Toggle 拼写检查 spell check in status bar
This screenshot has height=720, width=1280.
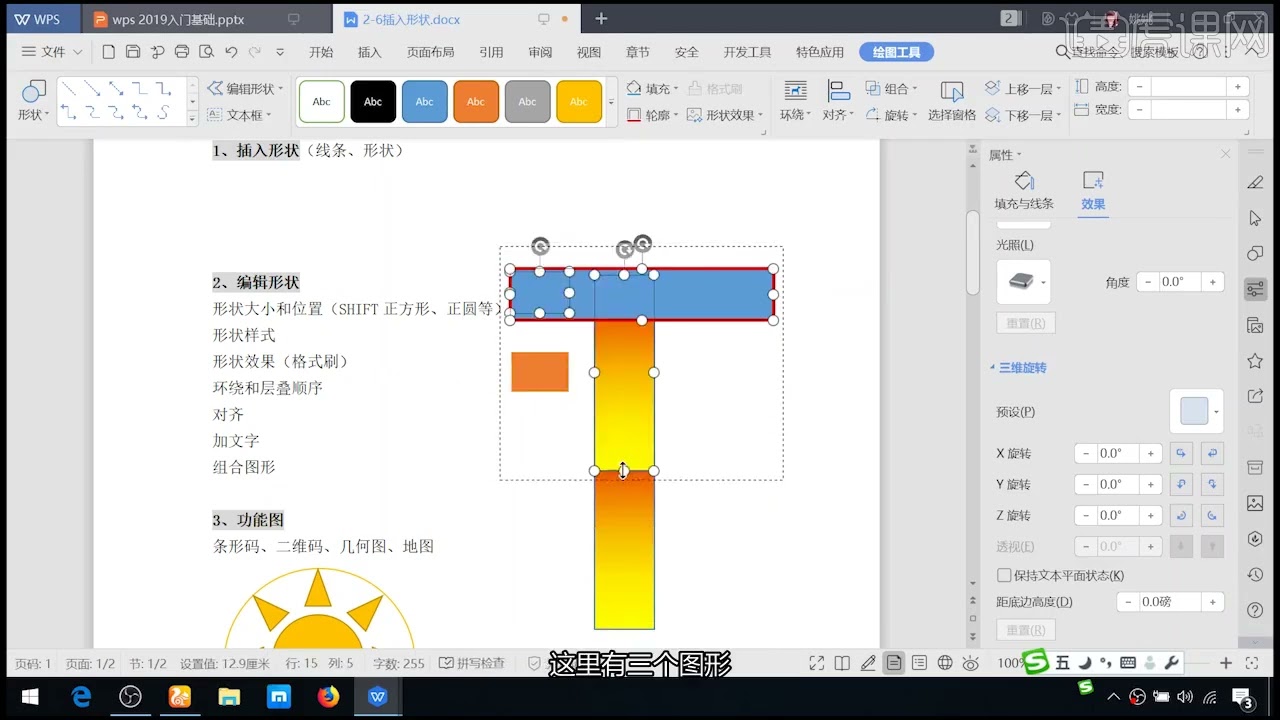(472, 663)
